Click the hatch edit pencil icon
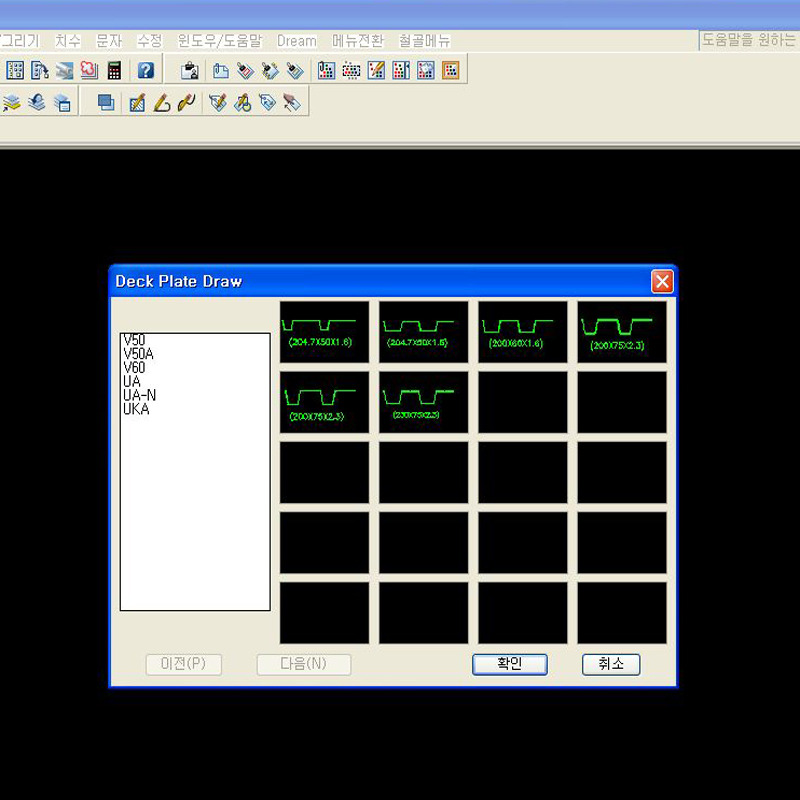Screen dimensions: 800x800 (138, 102)
